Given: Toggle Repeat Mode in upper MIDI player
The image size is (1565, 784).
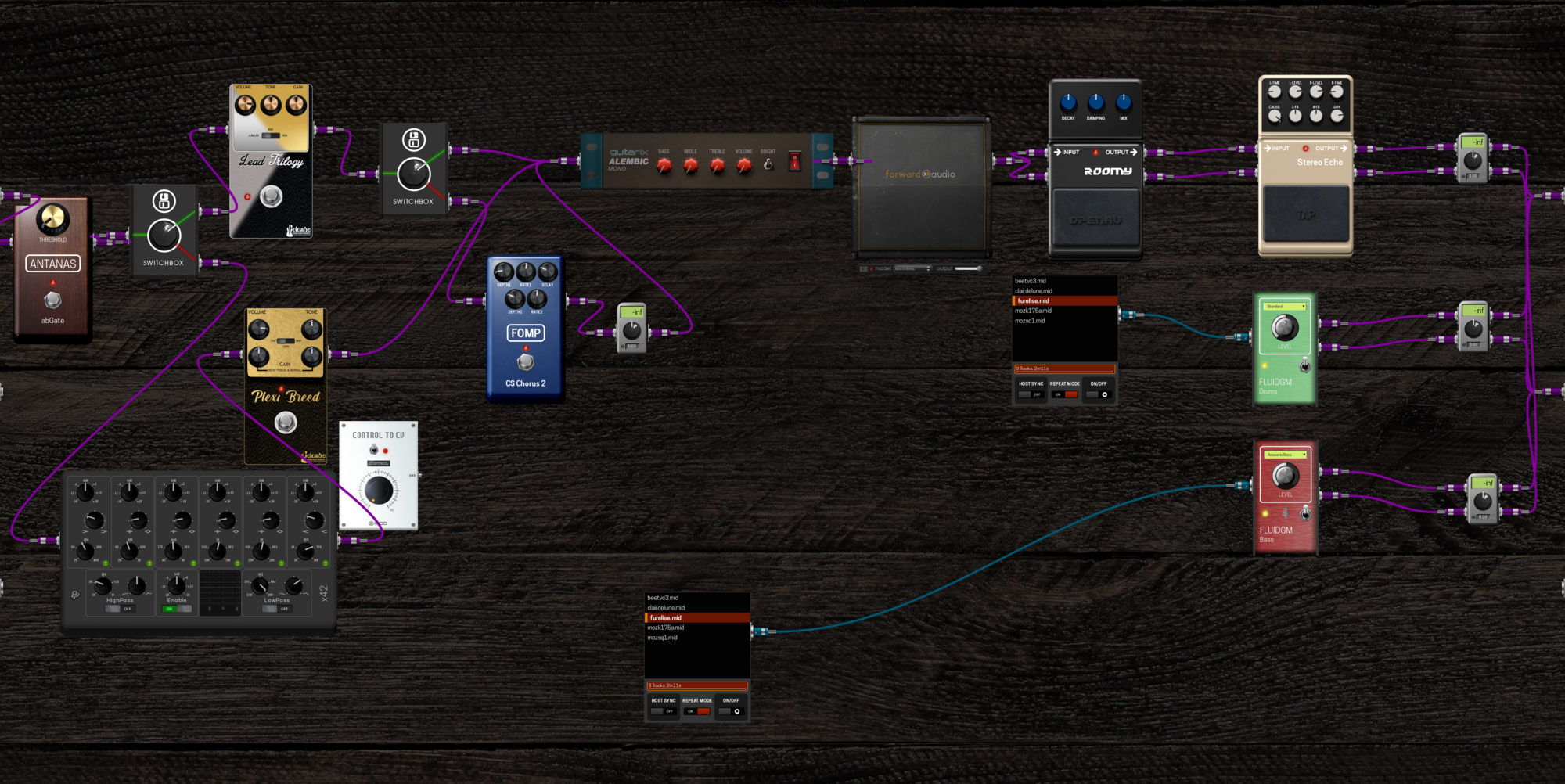Looking at the screenshot, I should coord(1065,394).
